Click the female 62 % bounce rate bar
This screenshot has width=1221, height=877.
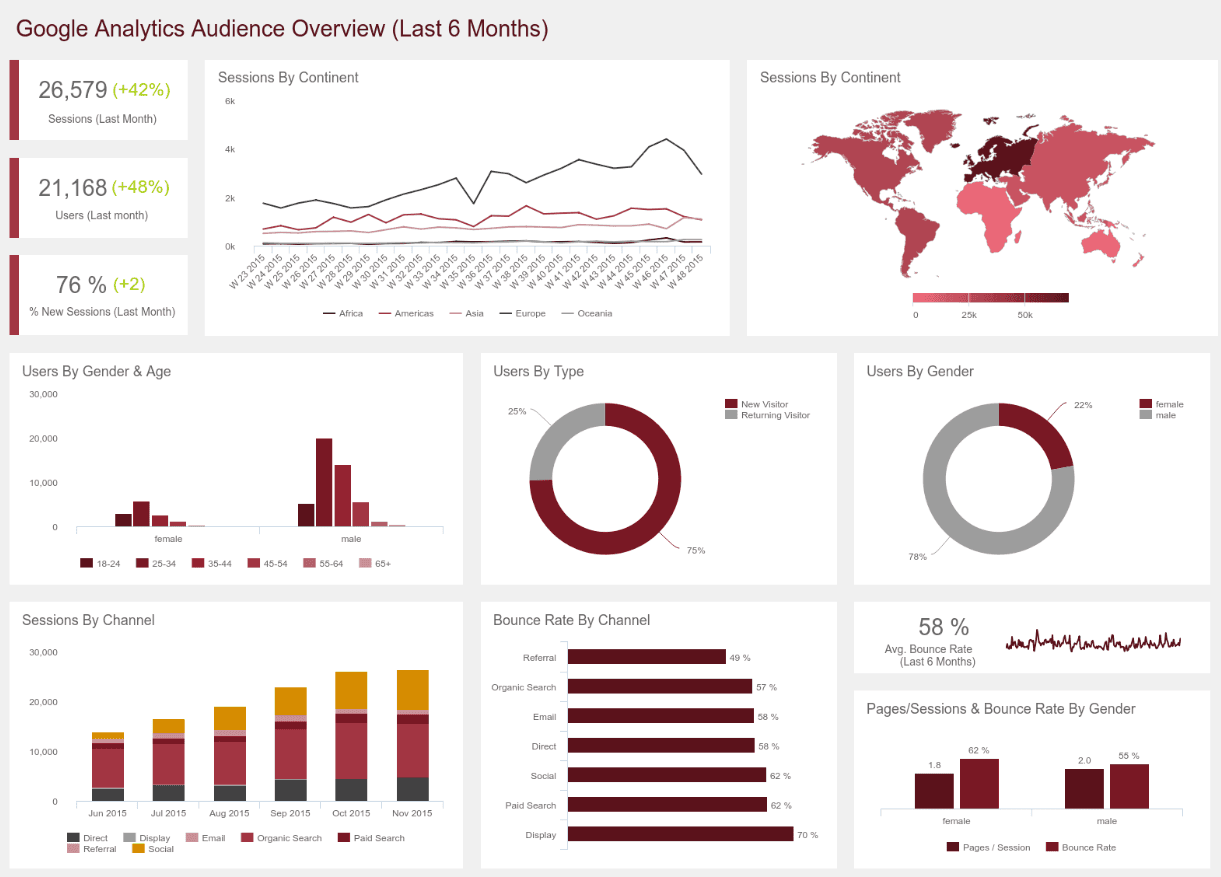(979, 783)
